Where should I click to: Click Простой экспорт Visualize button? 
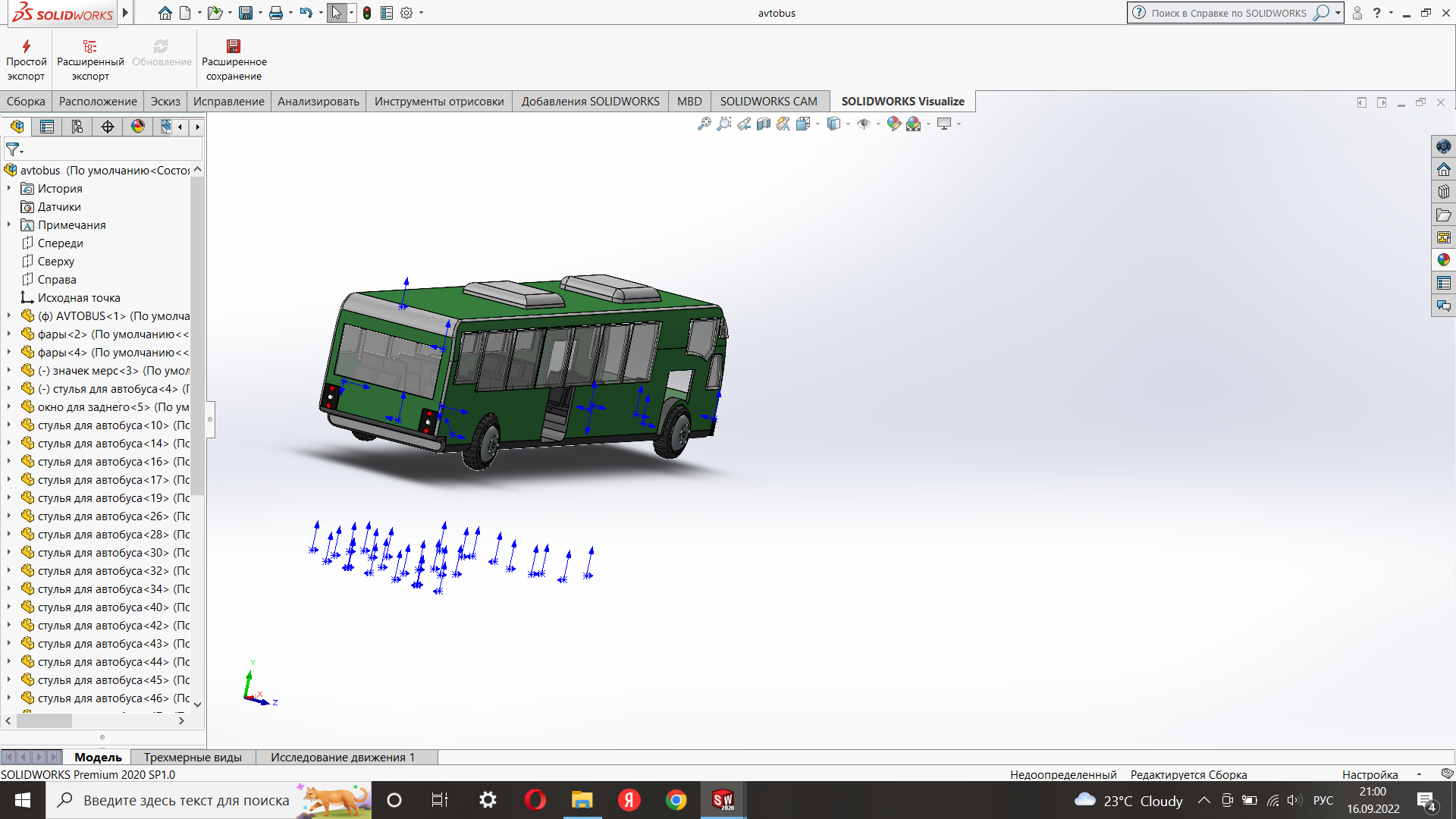click(26, 60)
